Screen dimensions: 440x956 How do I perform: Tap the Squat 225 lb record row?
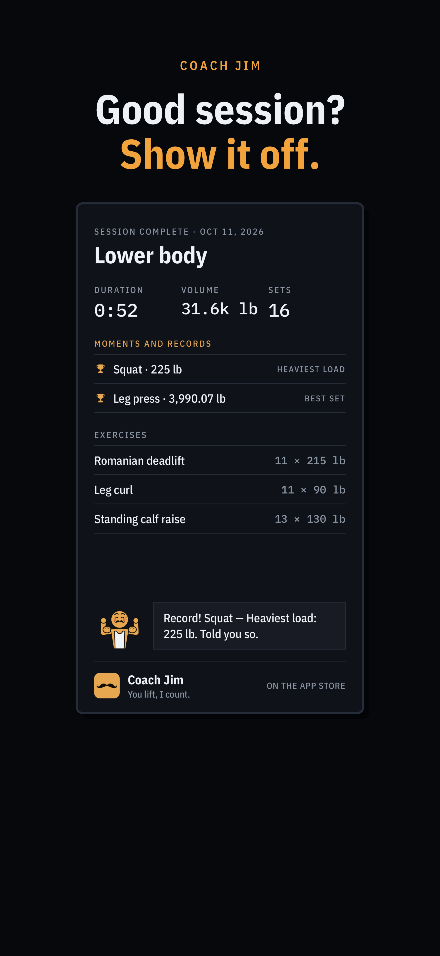coord(220,369)
